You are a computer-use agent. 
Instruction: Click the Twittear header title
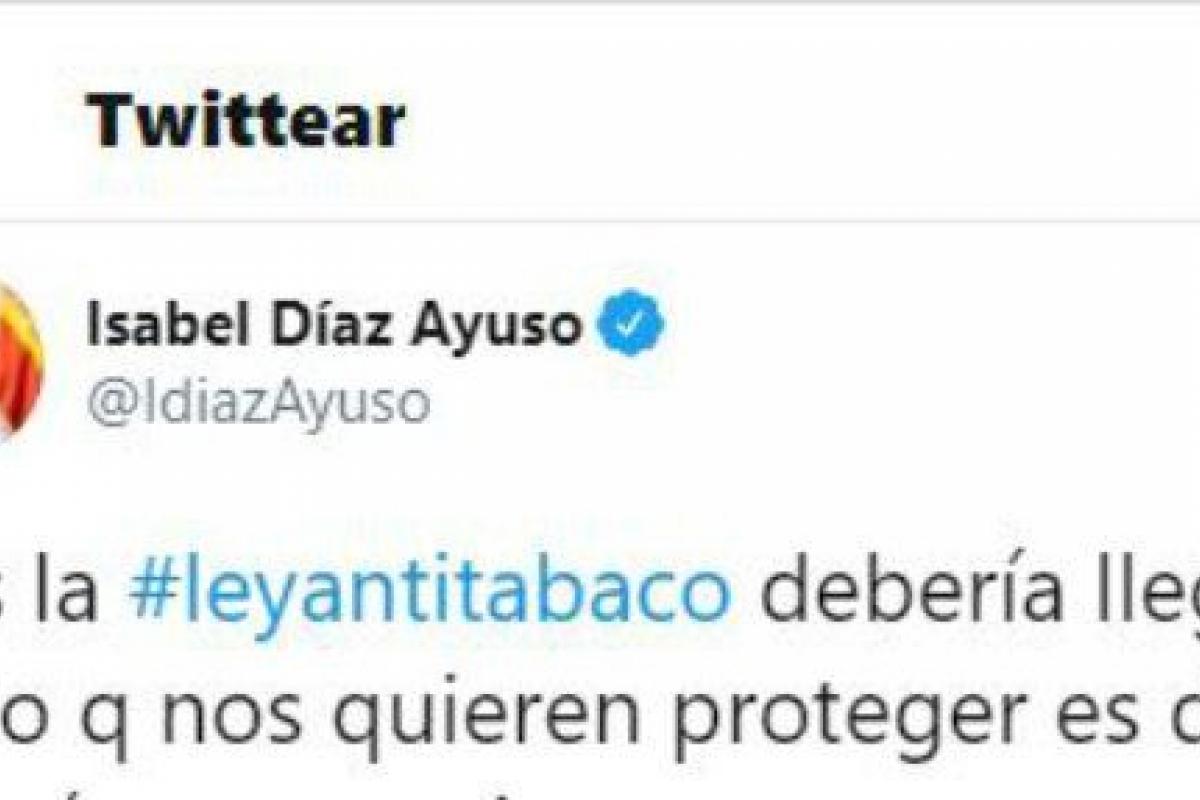coord(246,121)
